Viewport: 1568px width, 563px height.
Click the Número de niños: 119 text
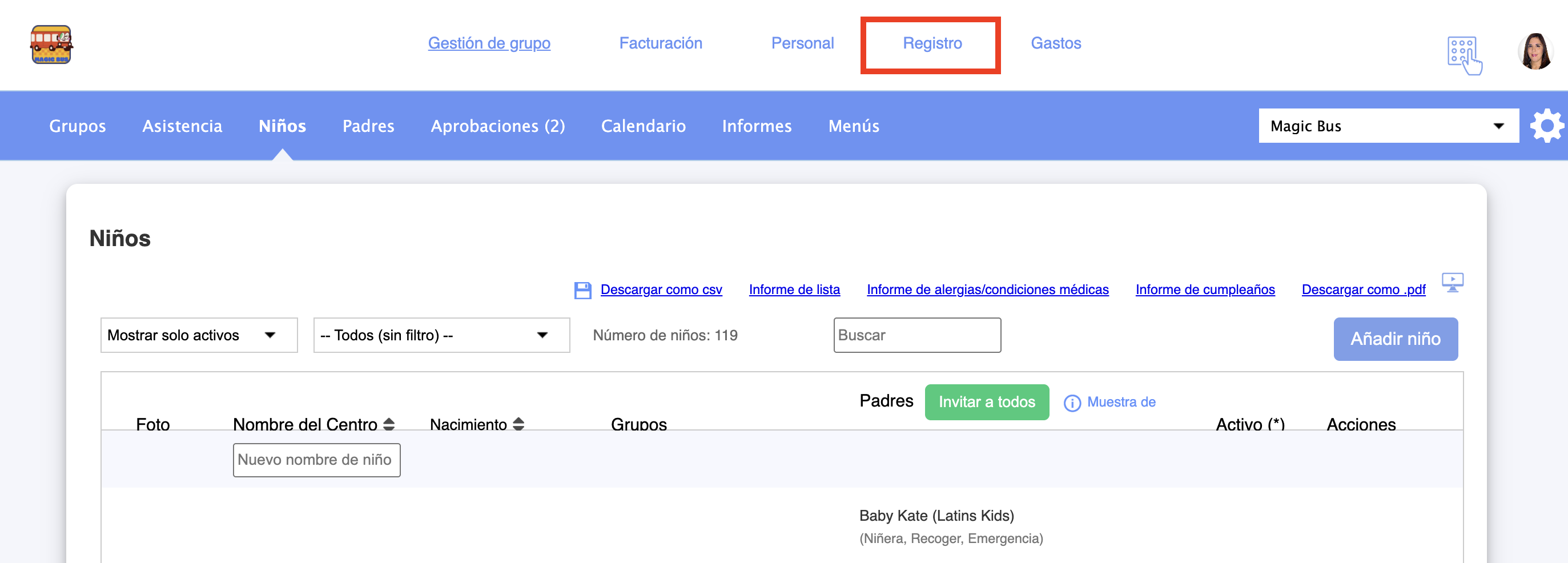(x=665, y=335)
